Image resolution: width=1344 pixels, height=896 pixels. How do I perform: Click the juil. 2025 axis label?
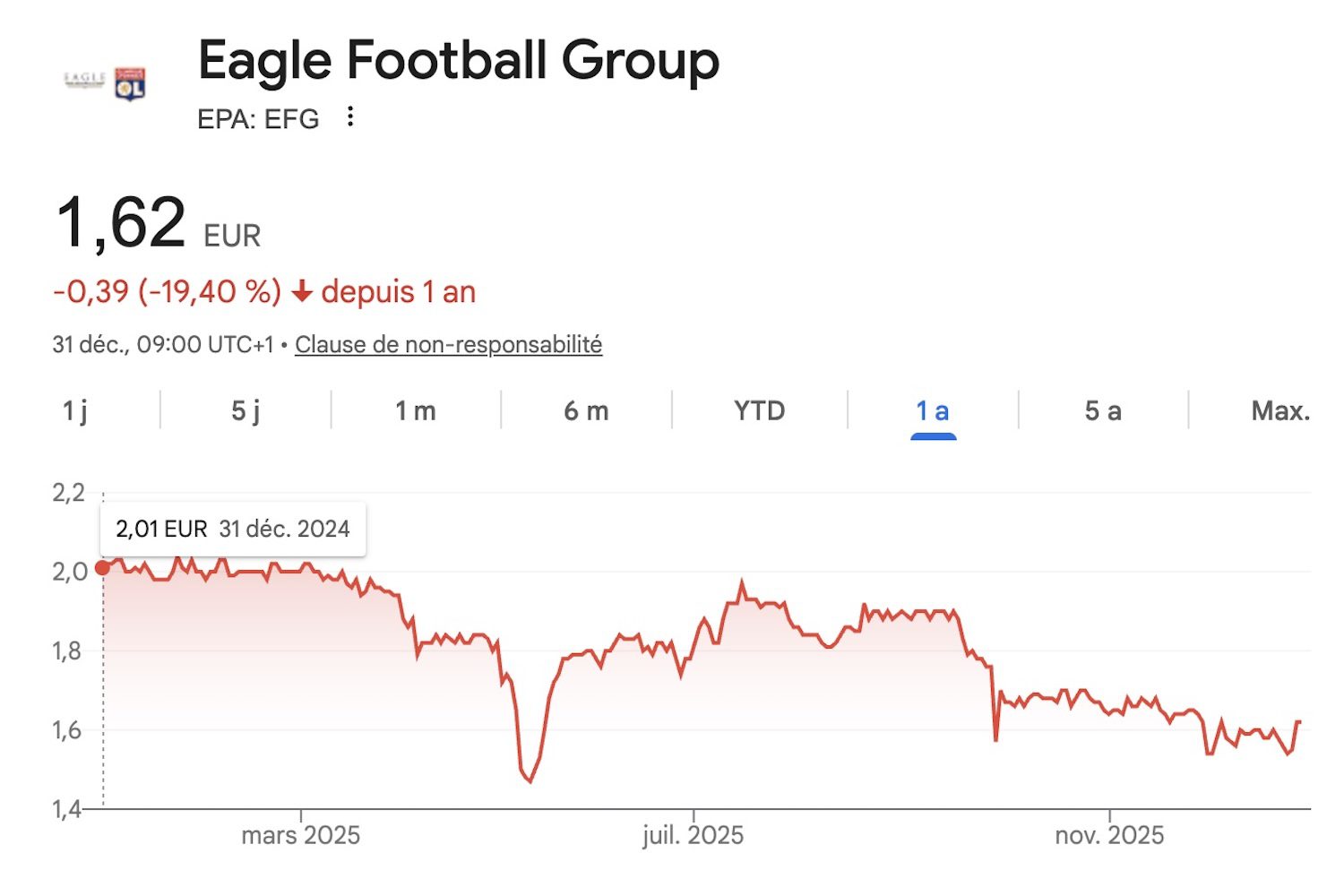coord(693,836)
